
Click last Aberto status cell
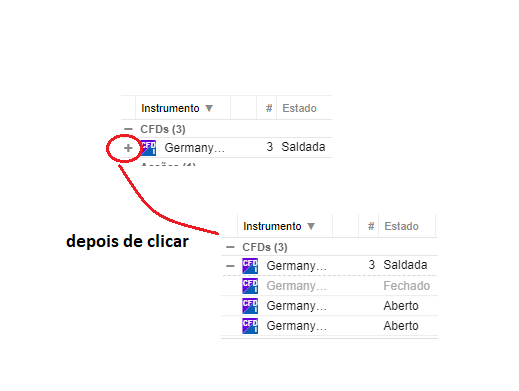click(401, 326)
